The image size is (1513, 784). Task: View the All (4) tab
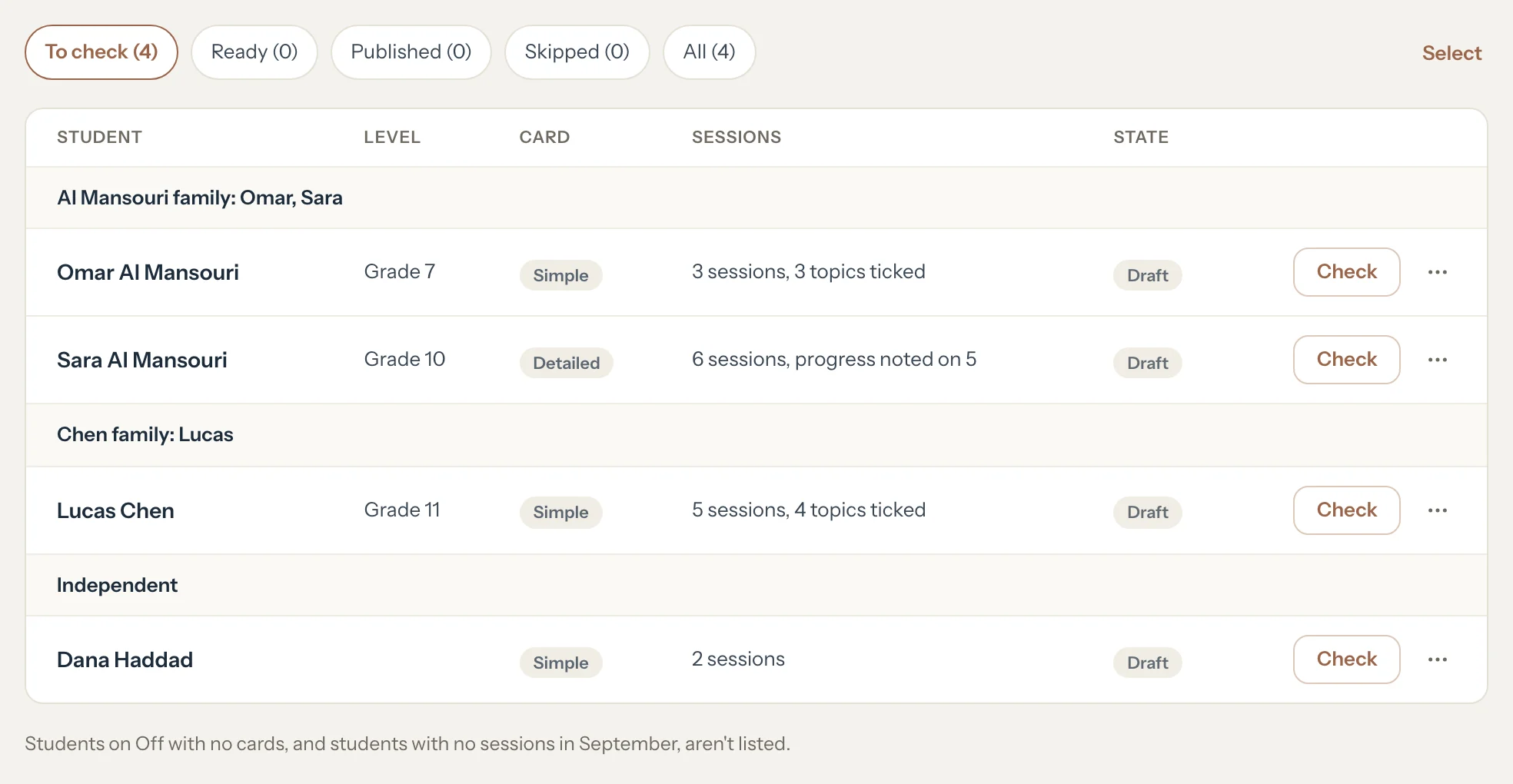(x=710, y=52)
